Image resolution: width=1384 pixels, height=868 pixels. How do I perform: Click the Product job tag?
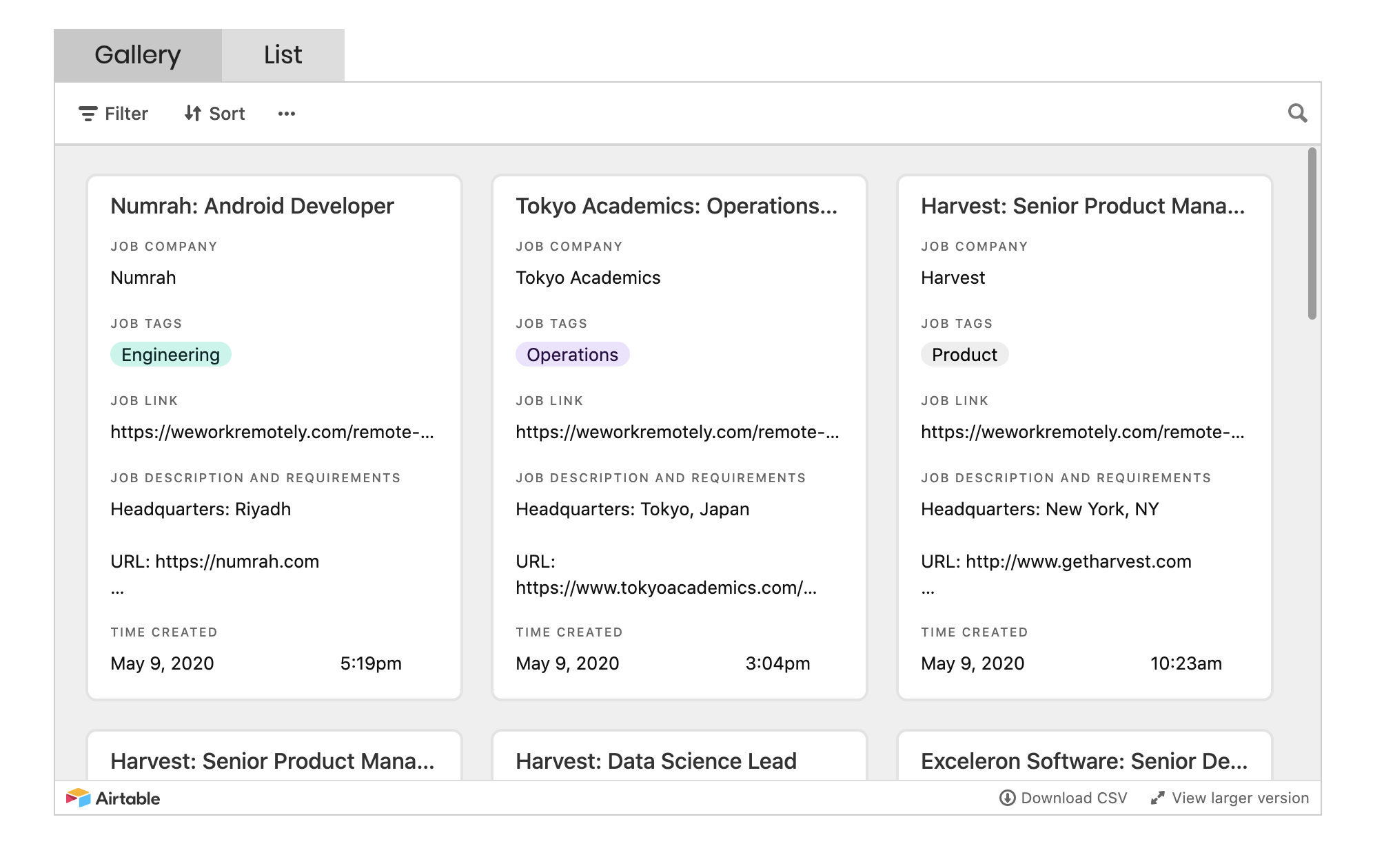[x=964, y=355]
